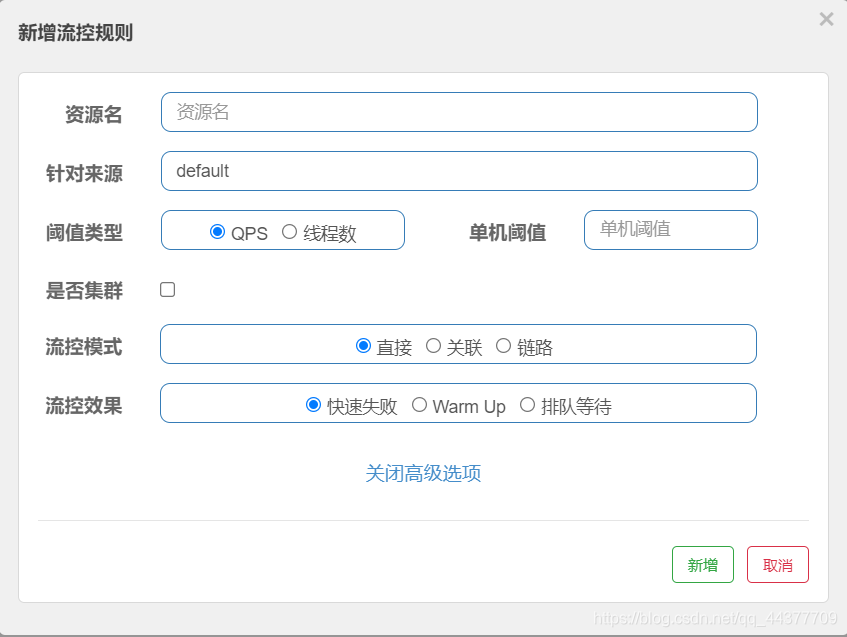This screenshot has width=847, height=637.
Task: Click the 单机阈值 label text
Action: pos(507,232)
